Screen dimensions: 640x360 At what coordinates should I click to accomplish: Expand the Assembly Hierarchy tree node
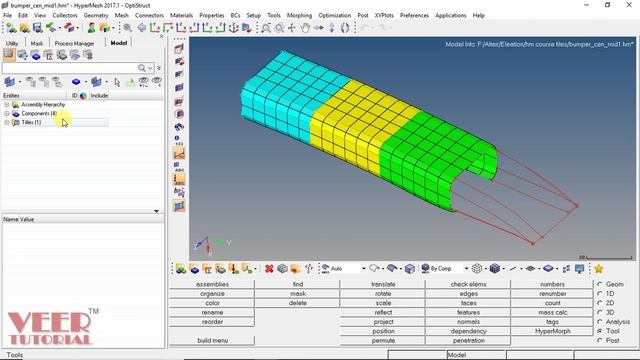[x=7, y=104]
